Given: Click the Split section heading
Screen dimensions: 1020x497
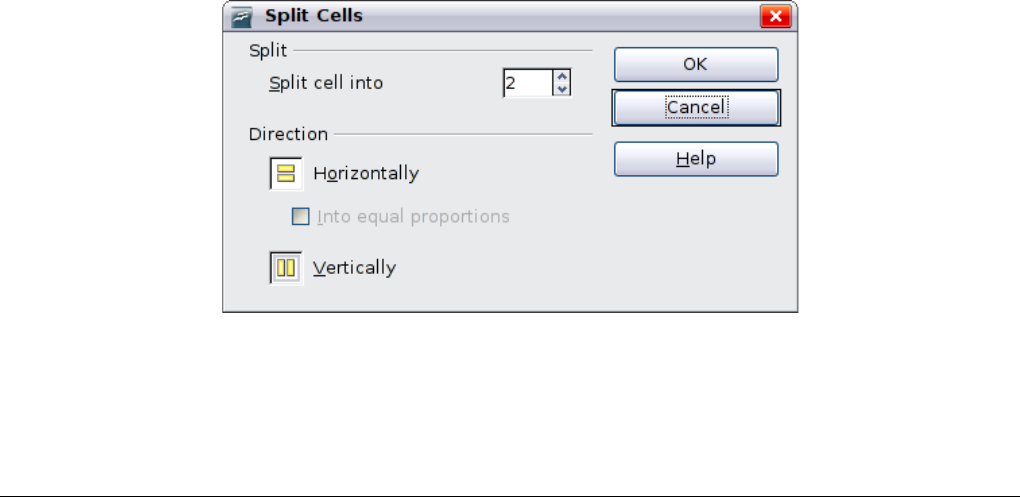Looking at the screenshot, I should [266, 48].
